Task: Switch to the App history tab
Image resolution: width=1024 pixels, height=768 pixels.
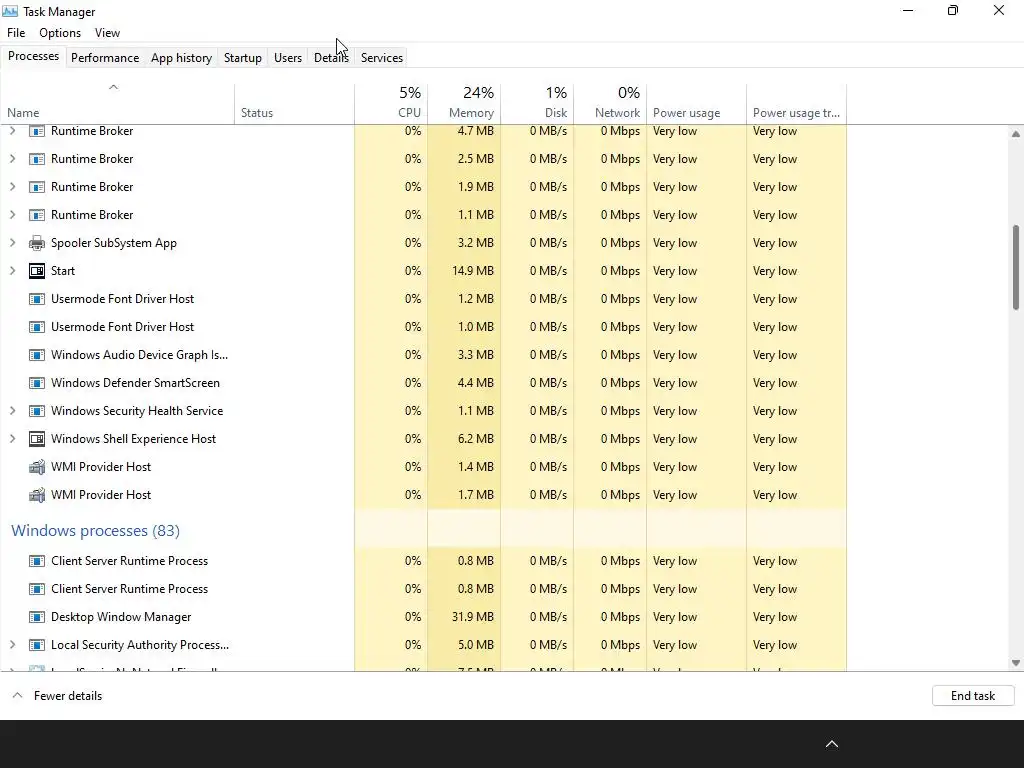Action: pyautogui.click(x=182, y=57)
